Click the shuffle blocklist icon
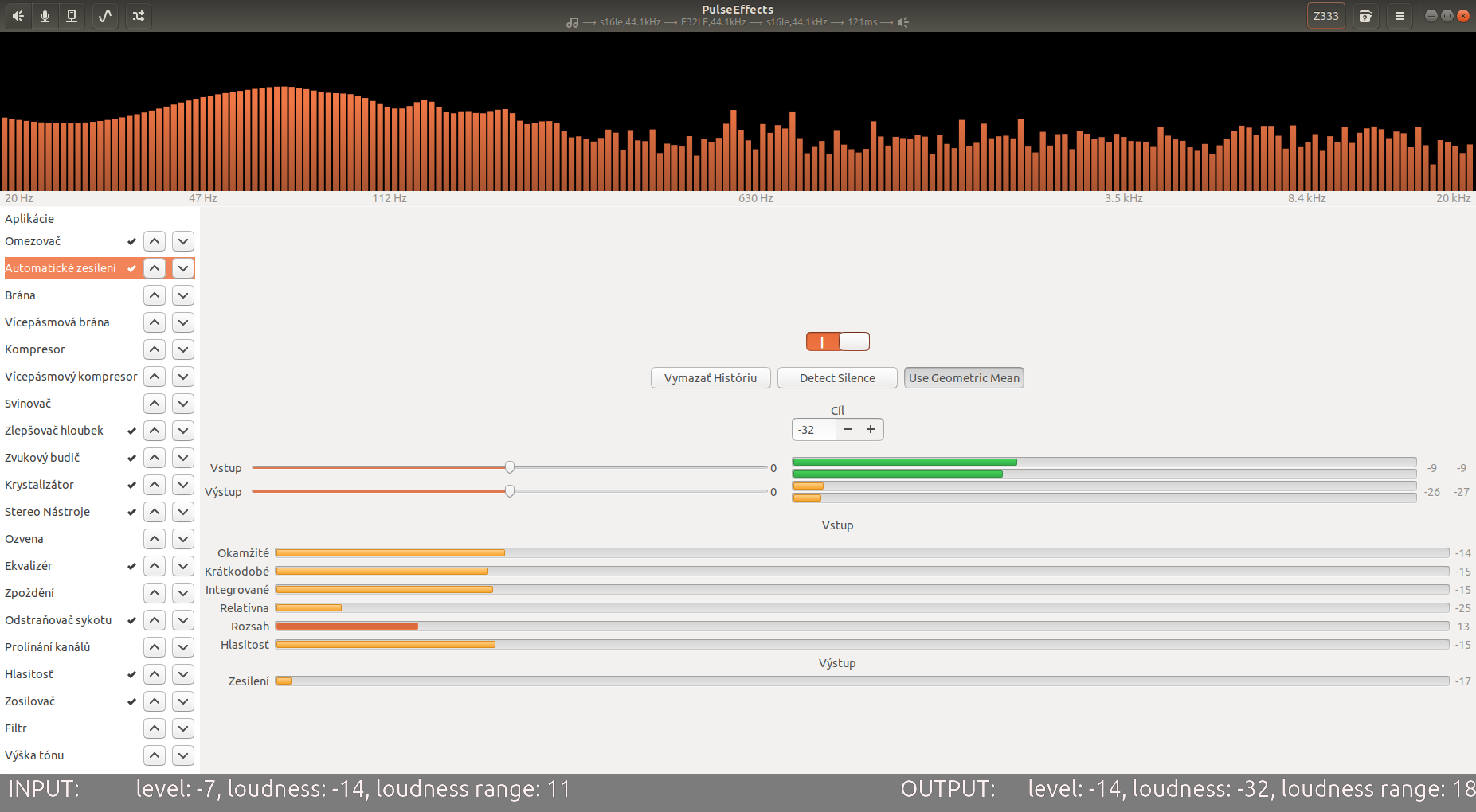 coord(139,16)
